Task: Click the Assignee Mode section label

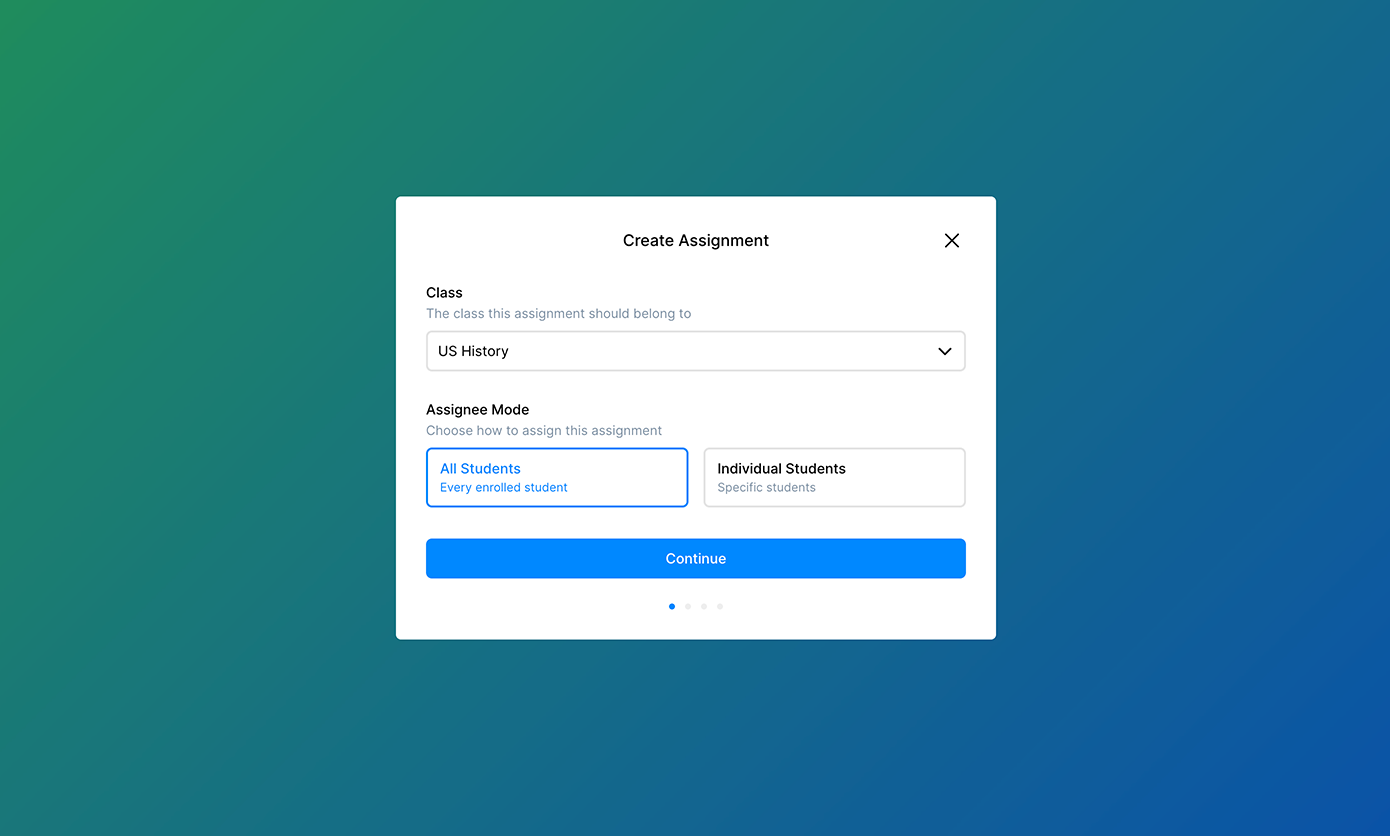Action: pyautogui.click(x=477, y=409)
